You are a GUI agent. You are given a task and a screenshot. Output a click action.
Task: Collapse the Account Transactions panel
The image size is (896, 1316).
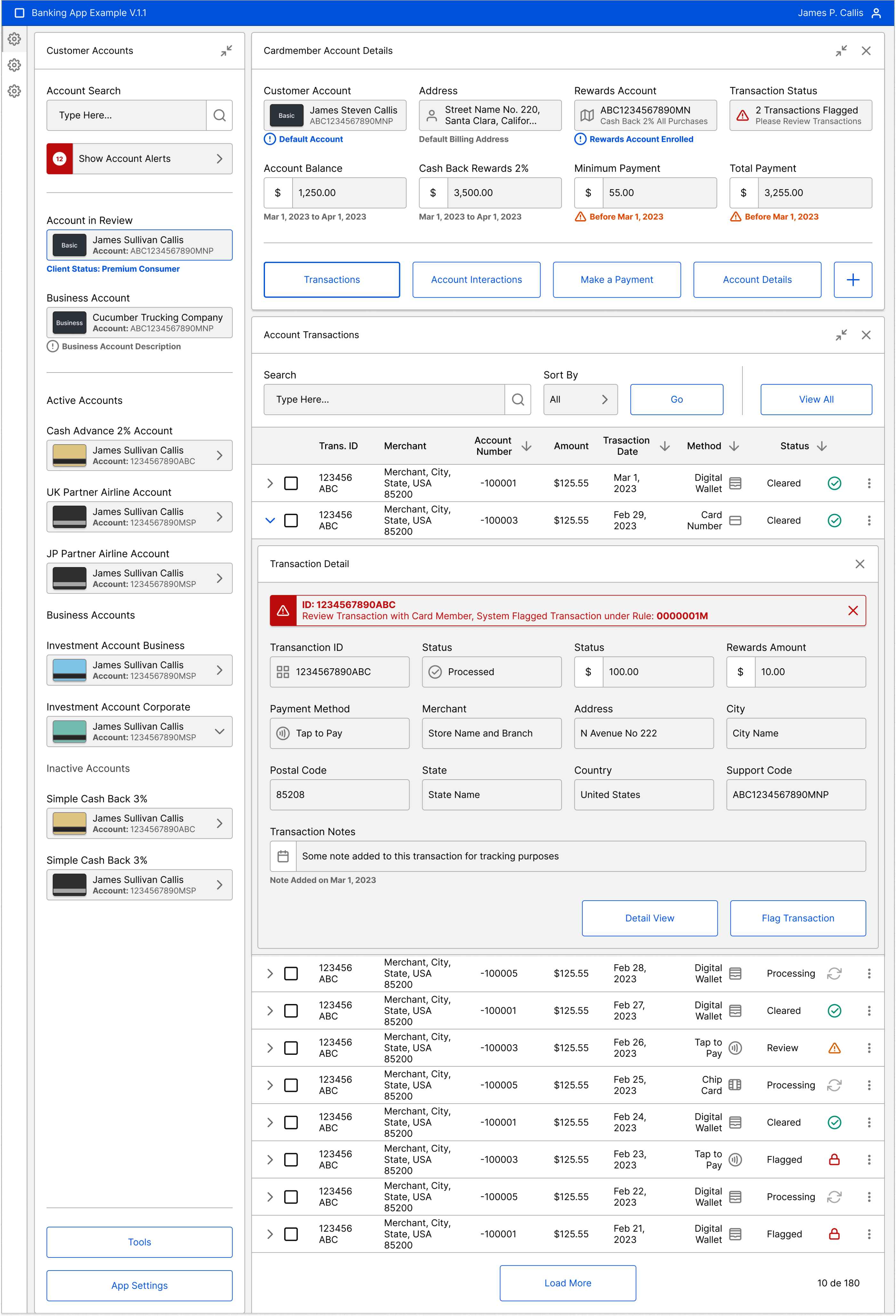click(841, 335)
